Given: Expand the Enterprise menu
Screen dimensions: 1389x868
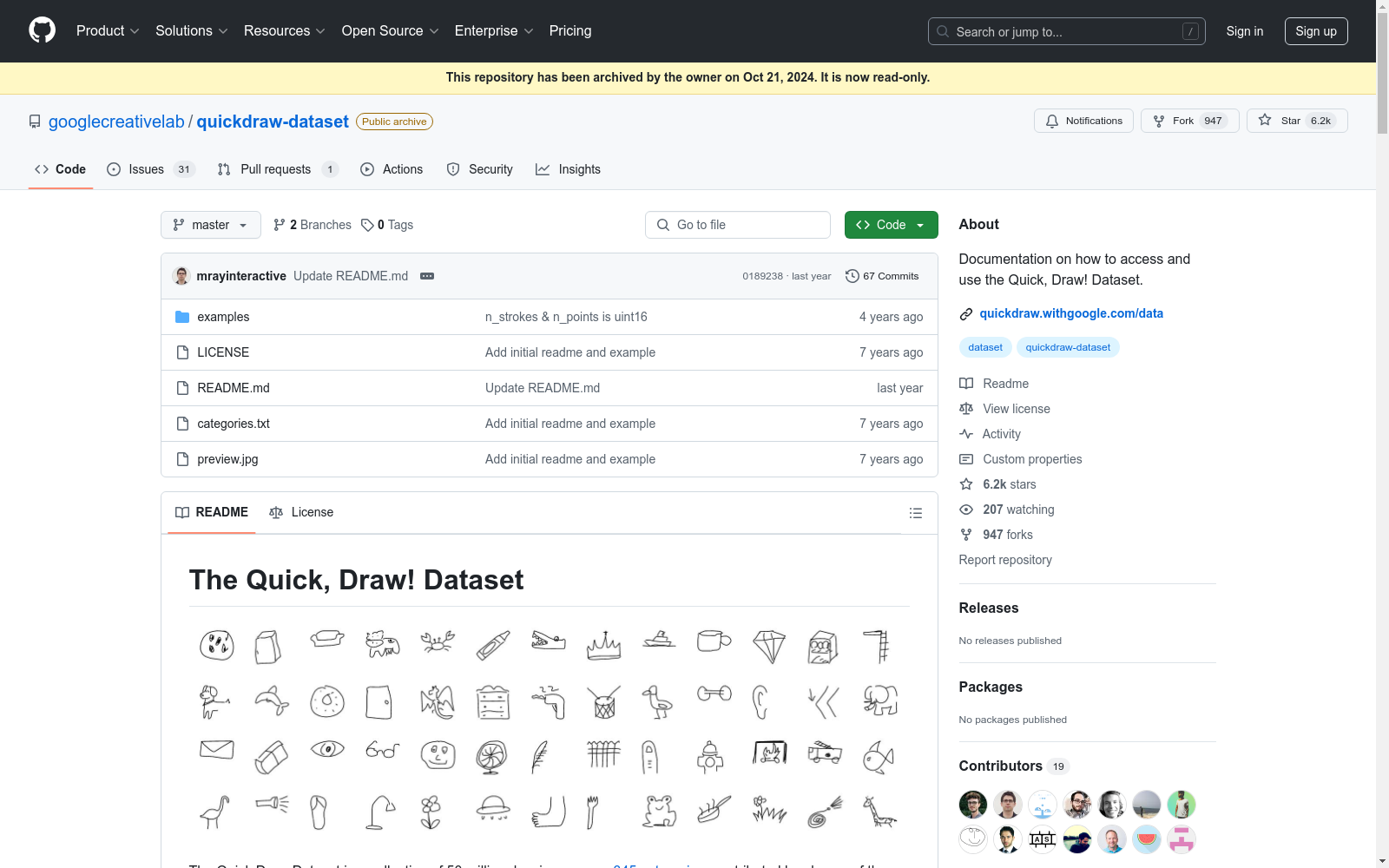Looking at the screenshot, I should click(x=494, y=31).
